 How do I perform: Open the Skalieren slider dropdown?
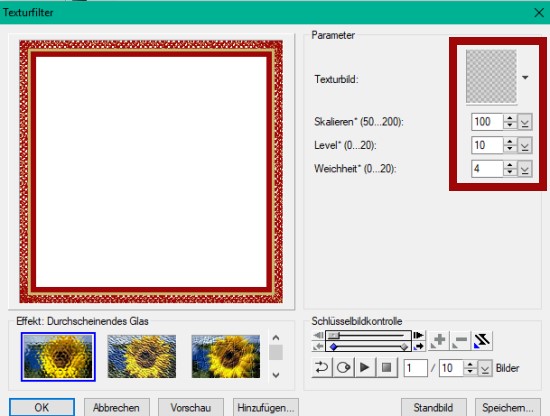525,122
